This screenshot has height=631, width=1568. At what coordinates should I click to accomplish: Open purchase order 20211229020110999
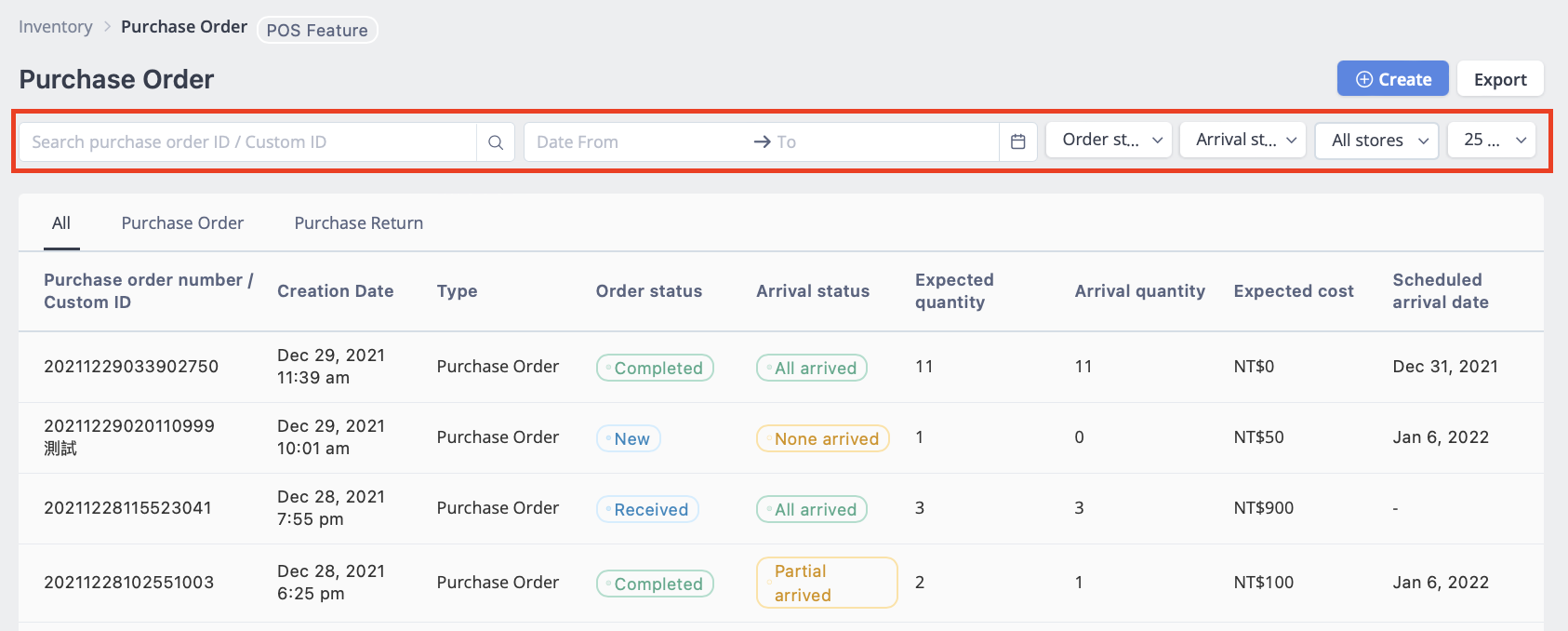click(x=129, y=426)
